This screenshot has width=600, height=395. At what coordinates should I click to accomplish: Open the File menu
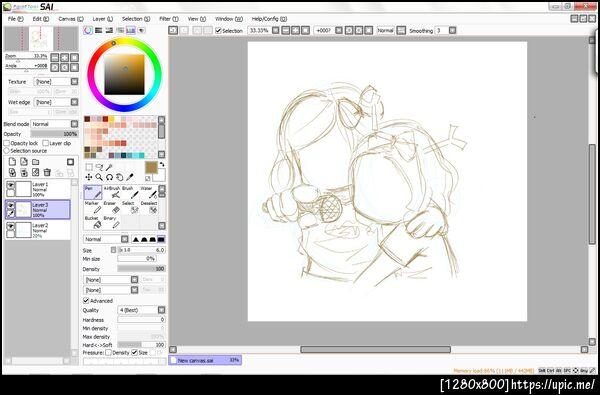click(x=16, y=19)
